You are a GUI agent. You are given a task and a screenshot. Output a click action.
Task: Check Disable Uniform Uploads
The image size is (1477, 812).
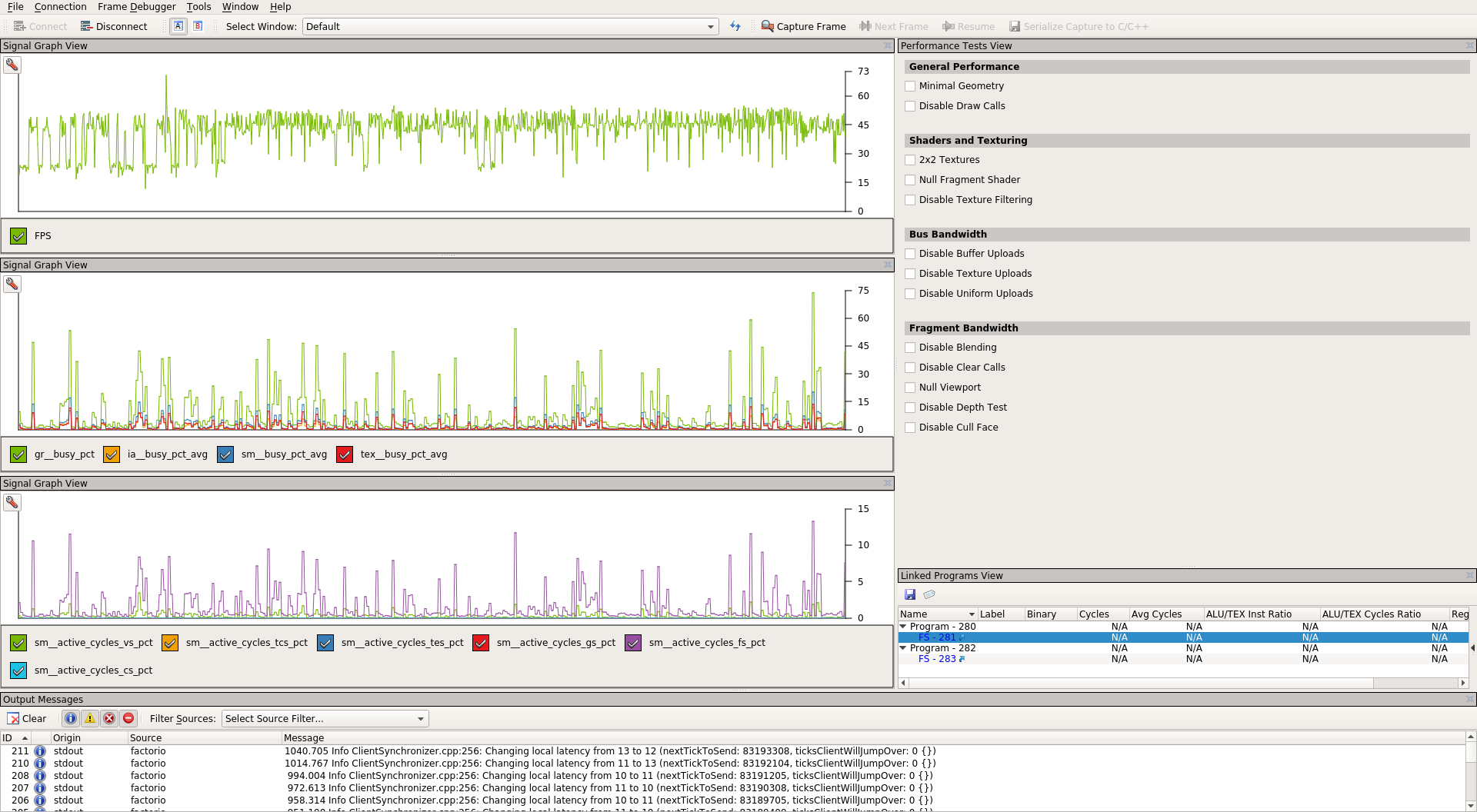click(x=910, y=294)
